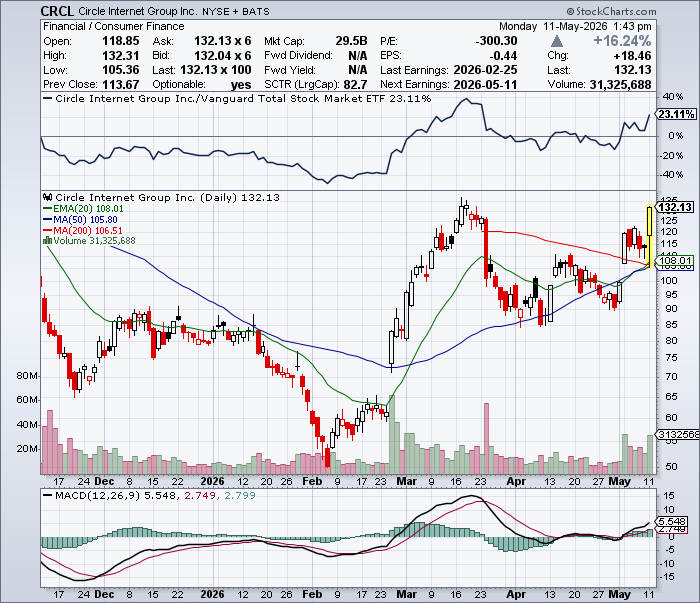Click the Volume value 31,325,688 in header
Screen dimensions: 700x603
(x=620, y=84)
